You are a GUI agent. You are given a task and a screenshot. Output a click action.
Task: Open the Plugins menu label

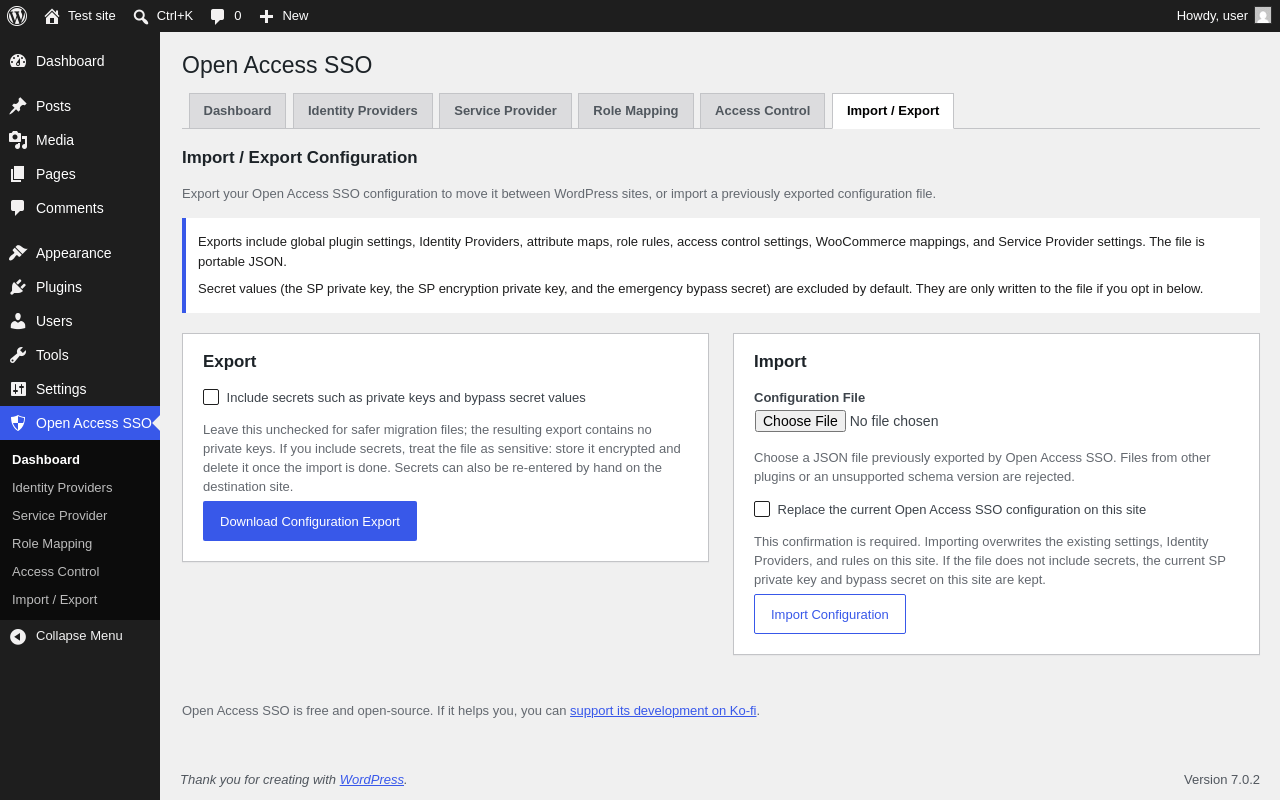click(59, 287)
